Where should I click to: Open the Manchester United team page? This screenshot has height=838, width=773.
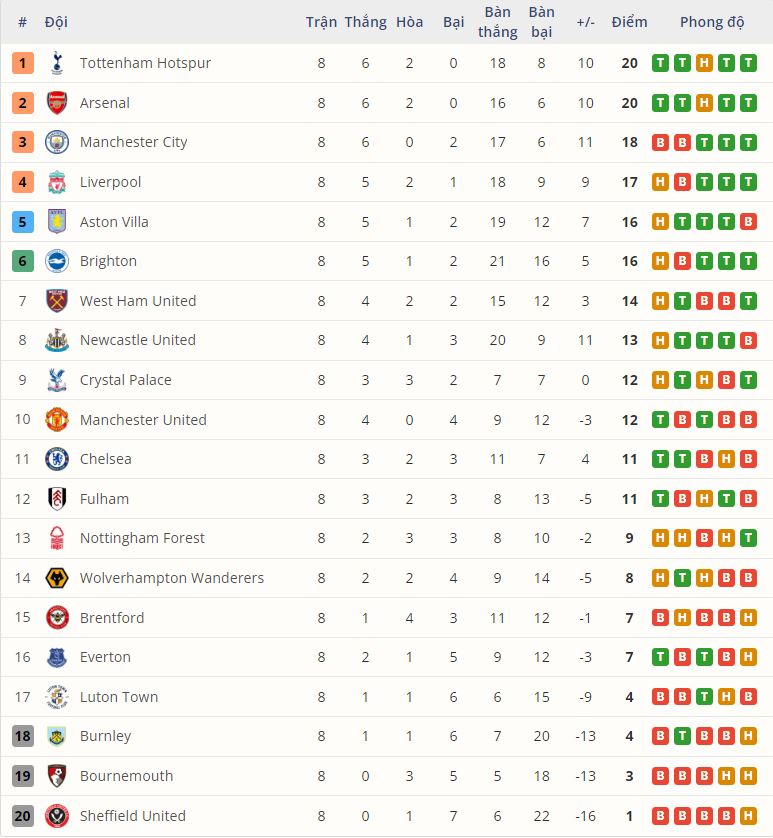[x=143, y=420]
